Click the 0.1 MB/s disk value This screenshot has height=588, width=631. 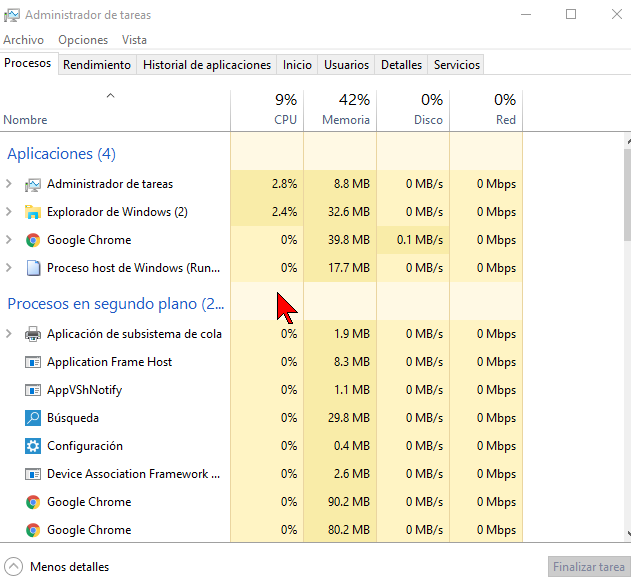pos(420,240)
